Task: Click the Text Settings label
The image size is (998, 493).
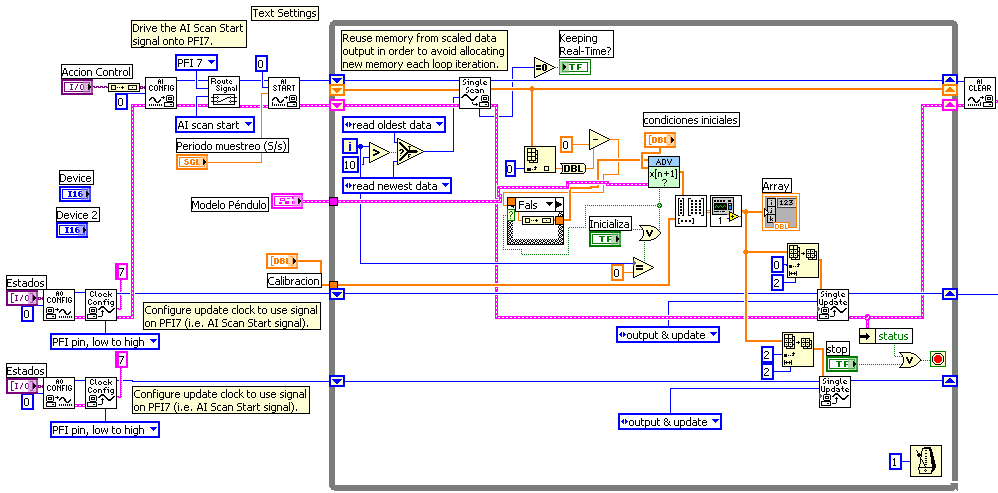Action: pyautogui.click(x=285, y=13)
